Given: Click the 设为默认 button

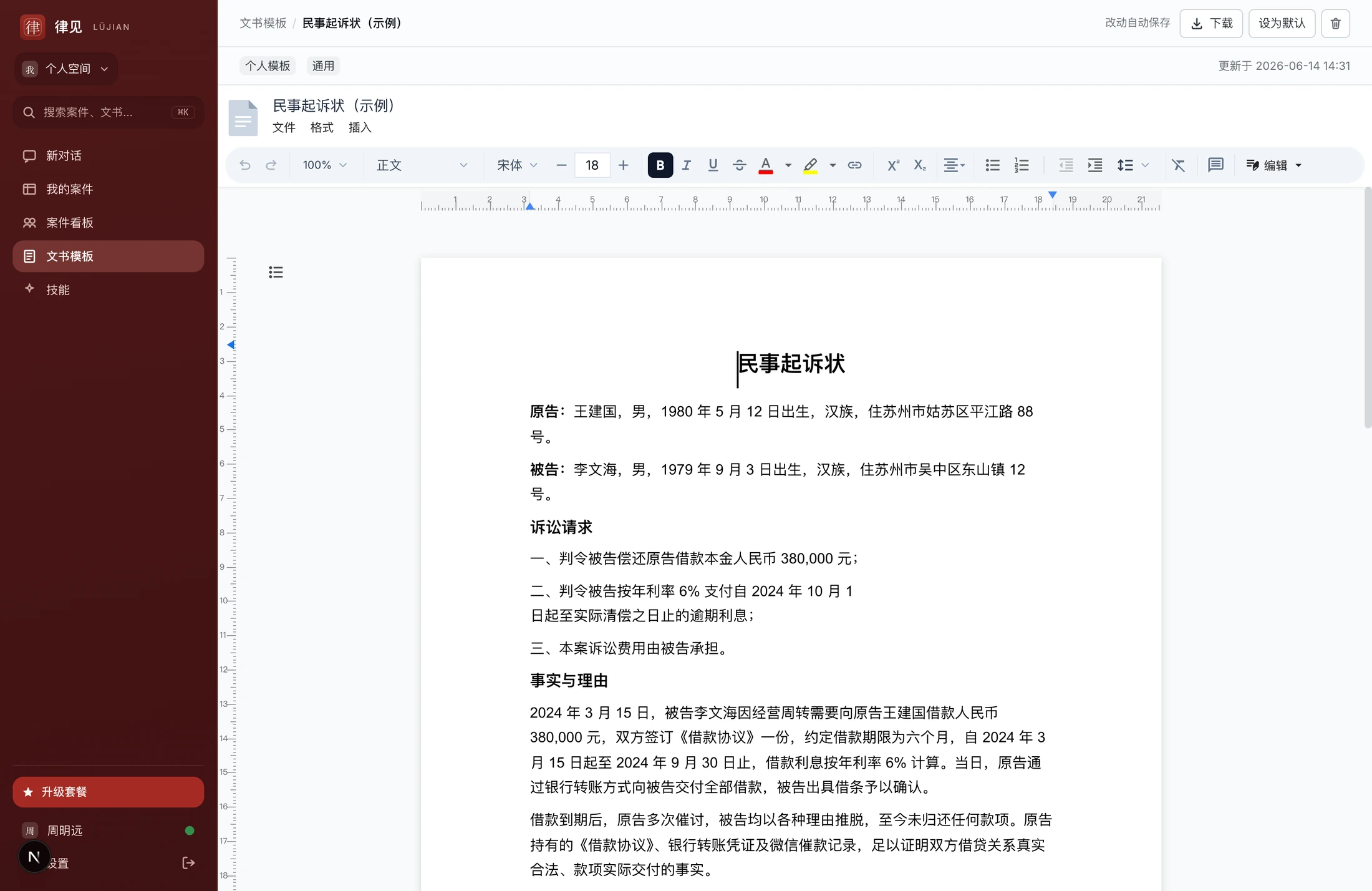Looking at the screenshot, I should (1282, 24).
